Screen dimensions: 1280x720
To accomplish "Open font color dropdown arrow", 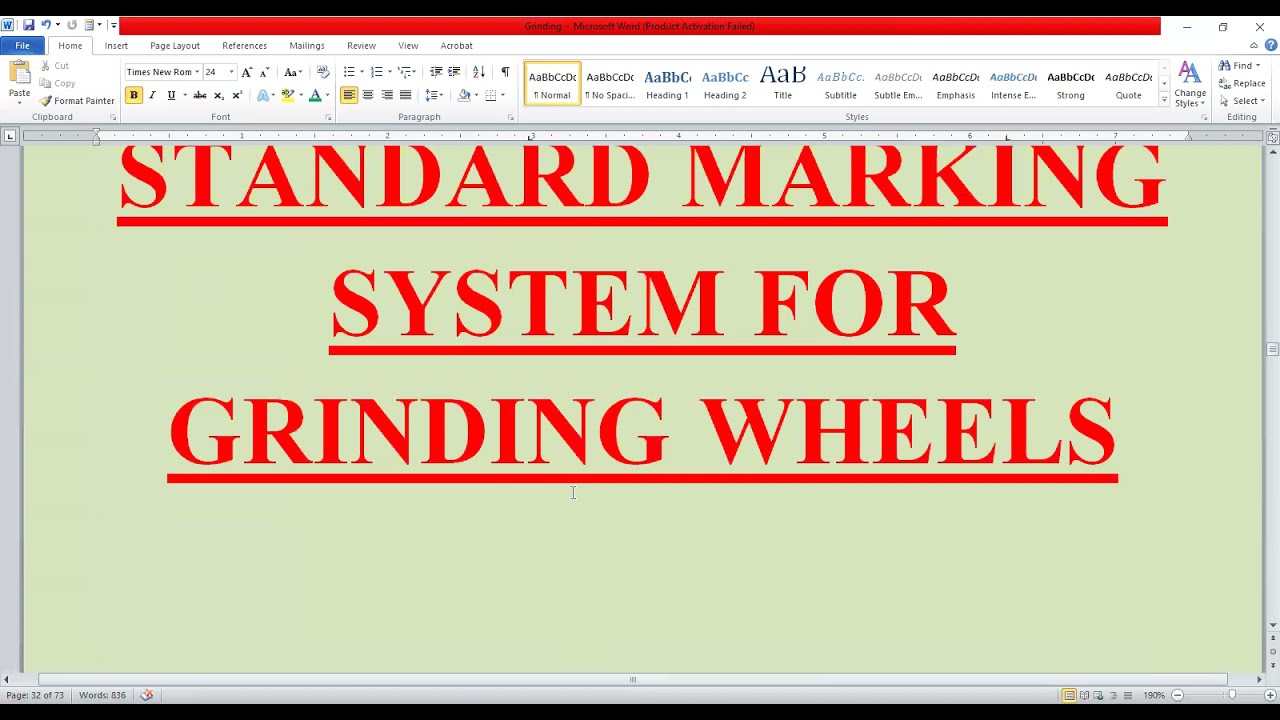I will [327, 95].
